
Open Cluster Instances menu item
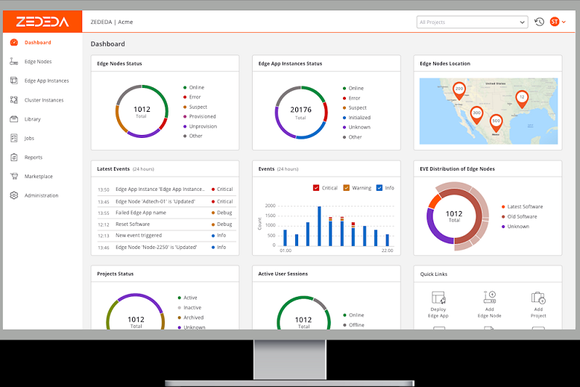[44, 100]
